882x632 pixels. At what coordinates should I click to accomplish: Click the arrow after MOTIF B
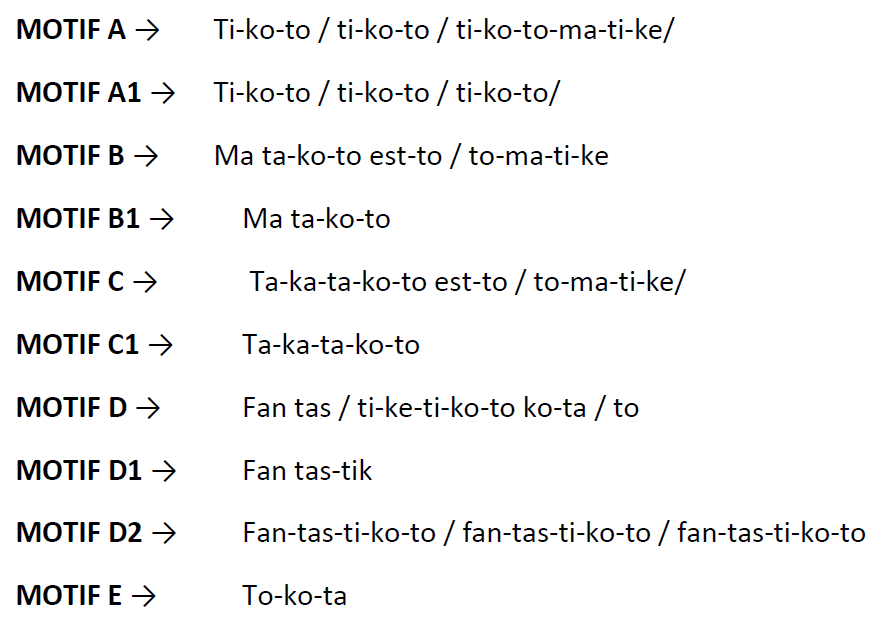[x=146, y=156]
